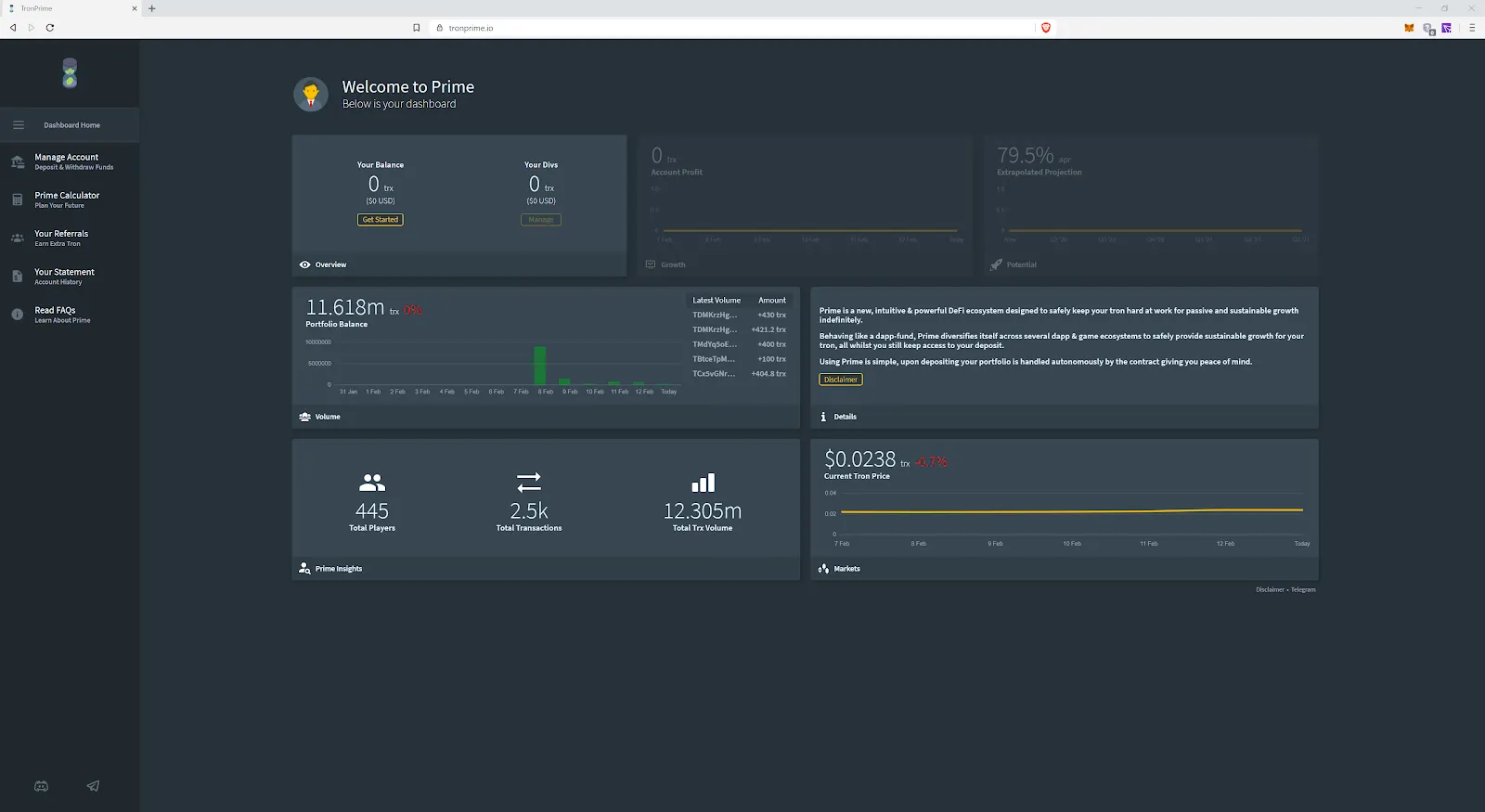1485x812 pixels.
Task: Click the yellow Disclaimer button in Details panel
Action: (x=841, y=380)
